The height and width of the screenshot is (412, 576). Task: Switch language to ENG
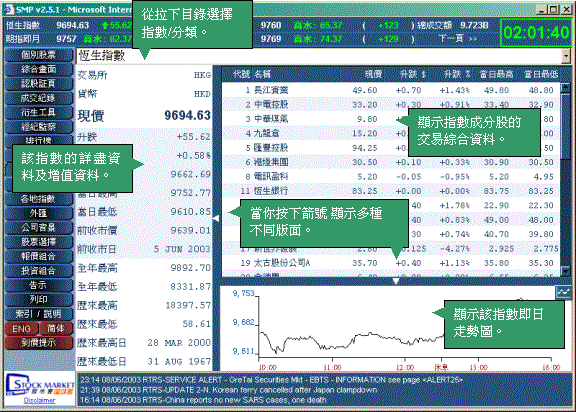pos(21,329)
